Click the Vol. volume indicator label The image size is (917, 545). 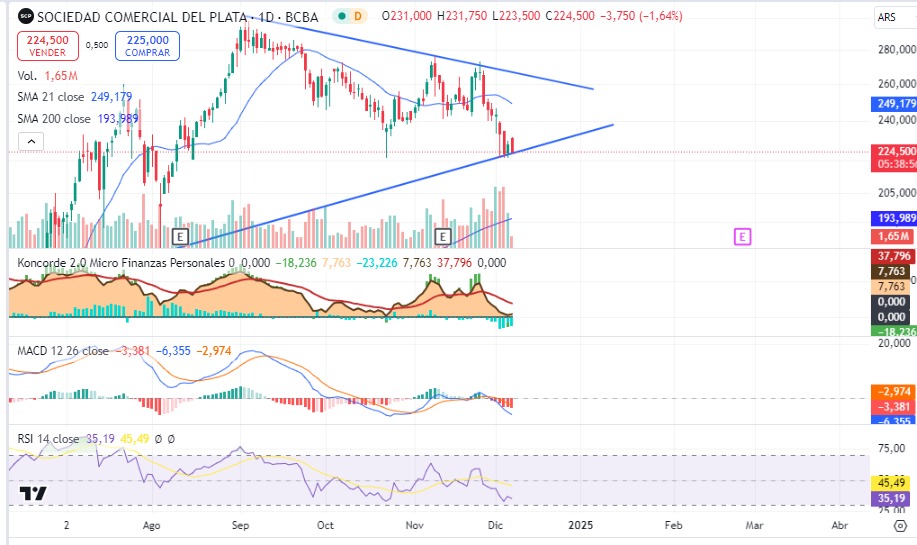coord(27,76)
